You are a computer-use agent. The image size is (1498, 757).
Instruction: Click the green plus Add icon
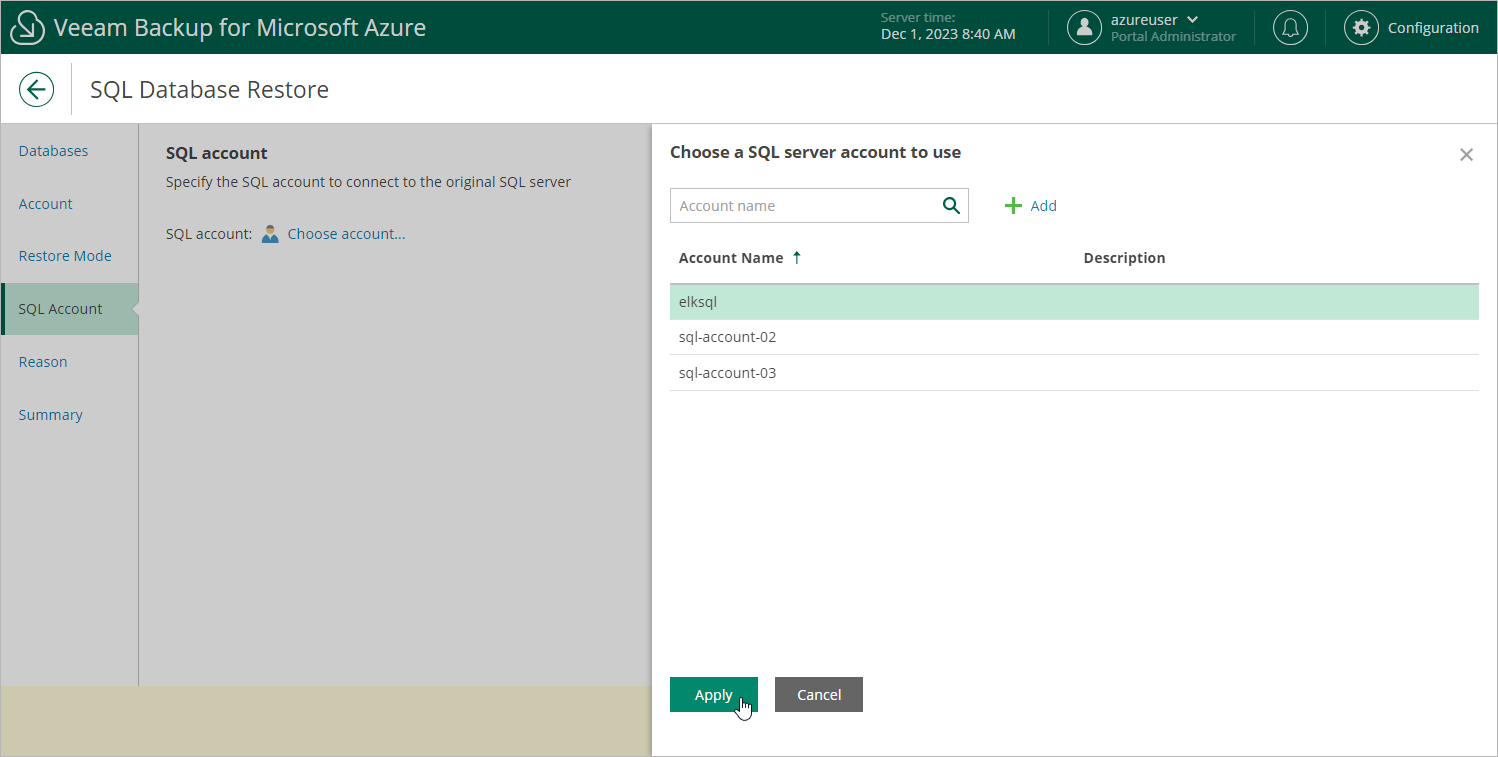[x=1013, y=205]
